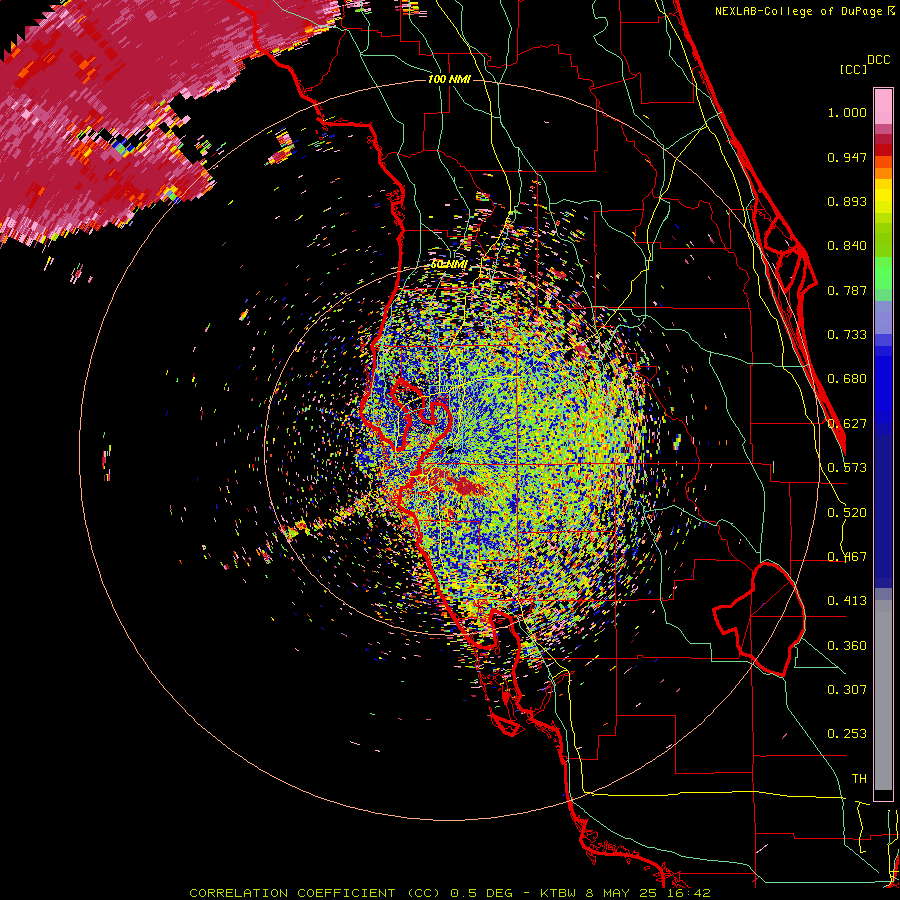The height and width of the screenshot is (900, 900).
Task: Click the inner range ring NMI label
Action: coord(449,265)
